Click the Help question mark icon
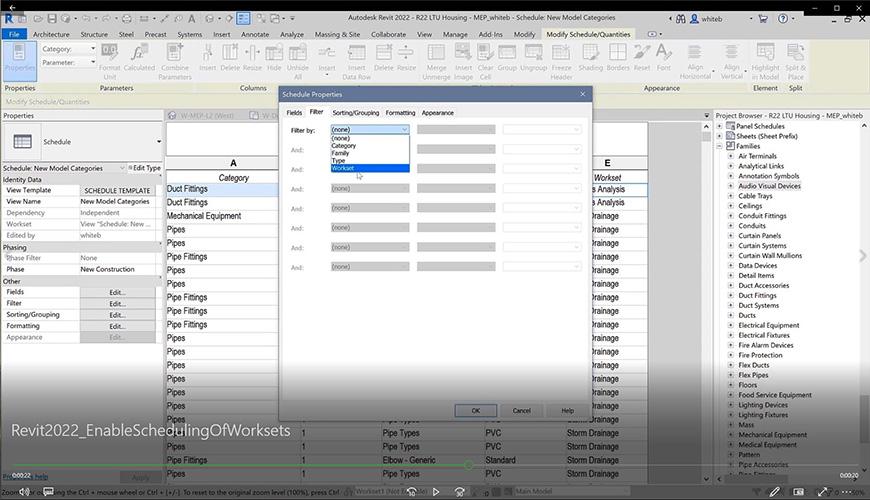This screenshot has height=500, width=870. pos(783,18)
